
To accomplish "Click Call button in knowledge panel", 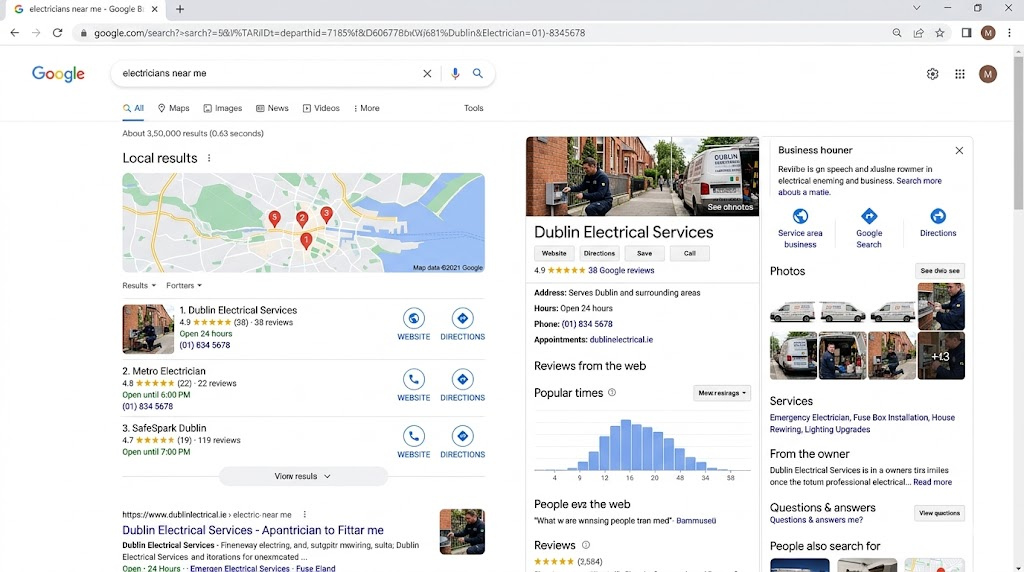I will (690, 253).
